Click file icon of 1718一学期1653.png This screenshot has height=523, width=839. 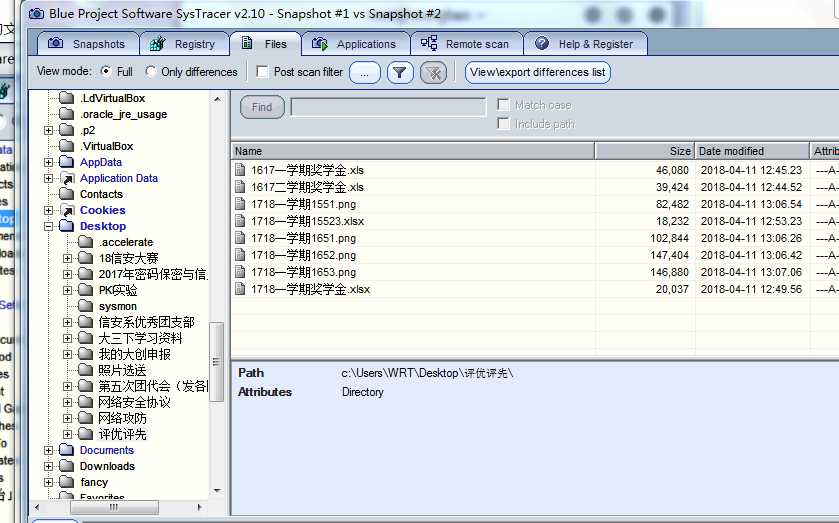coord(240,272)
